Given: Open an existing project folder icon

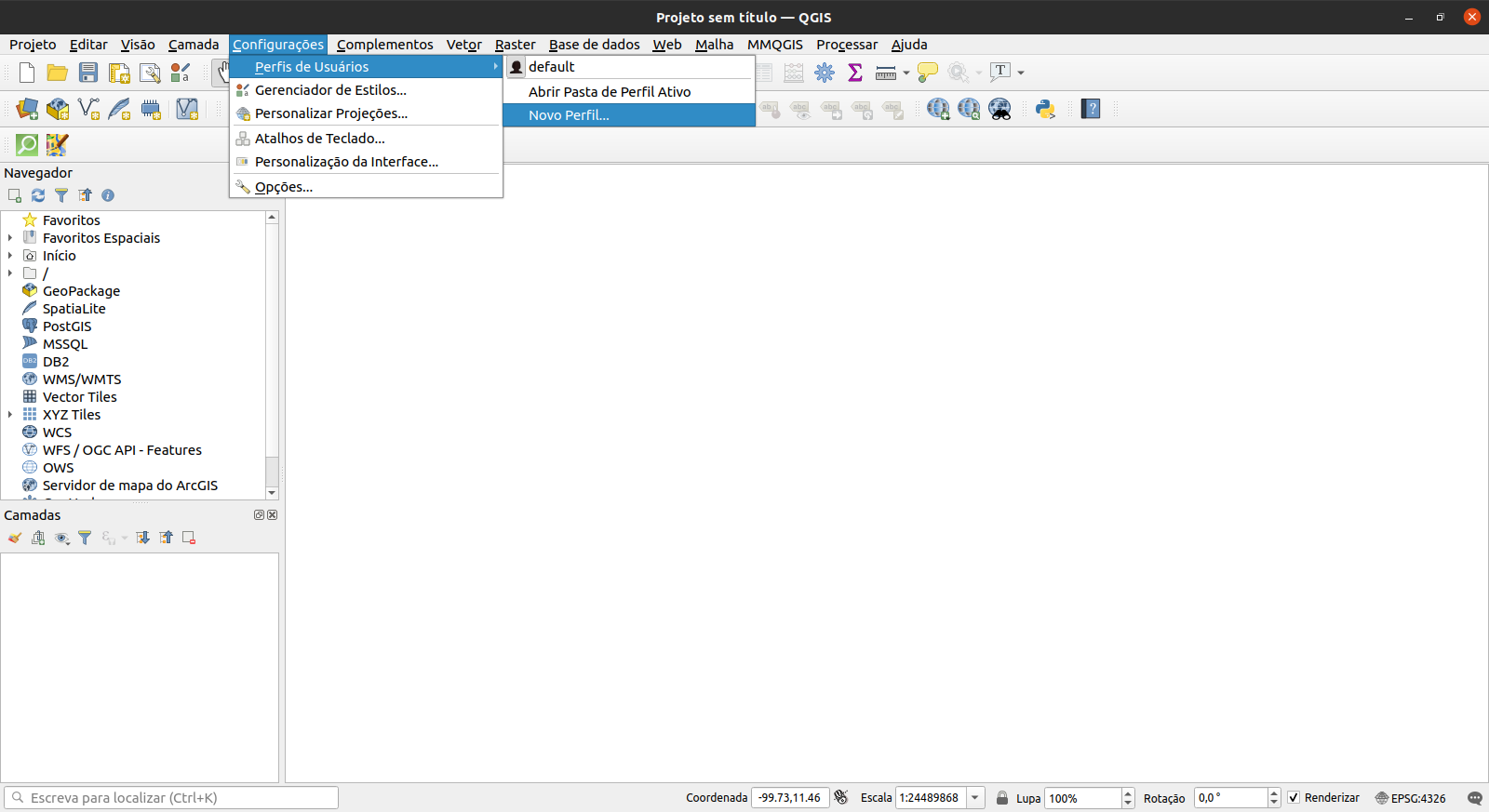Looking at the screenshot, I should click(58, 73).
